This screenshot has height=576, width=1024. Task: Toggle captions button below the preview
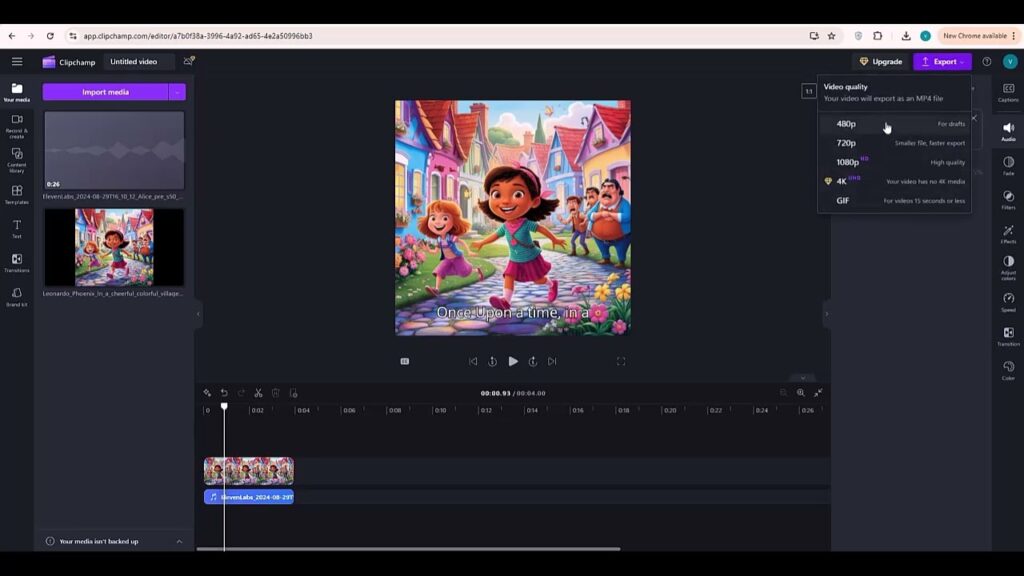[405, 361]
